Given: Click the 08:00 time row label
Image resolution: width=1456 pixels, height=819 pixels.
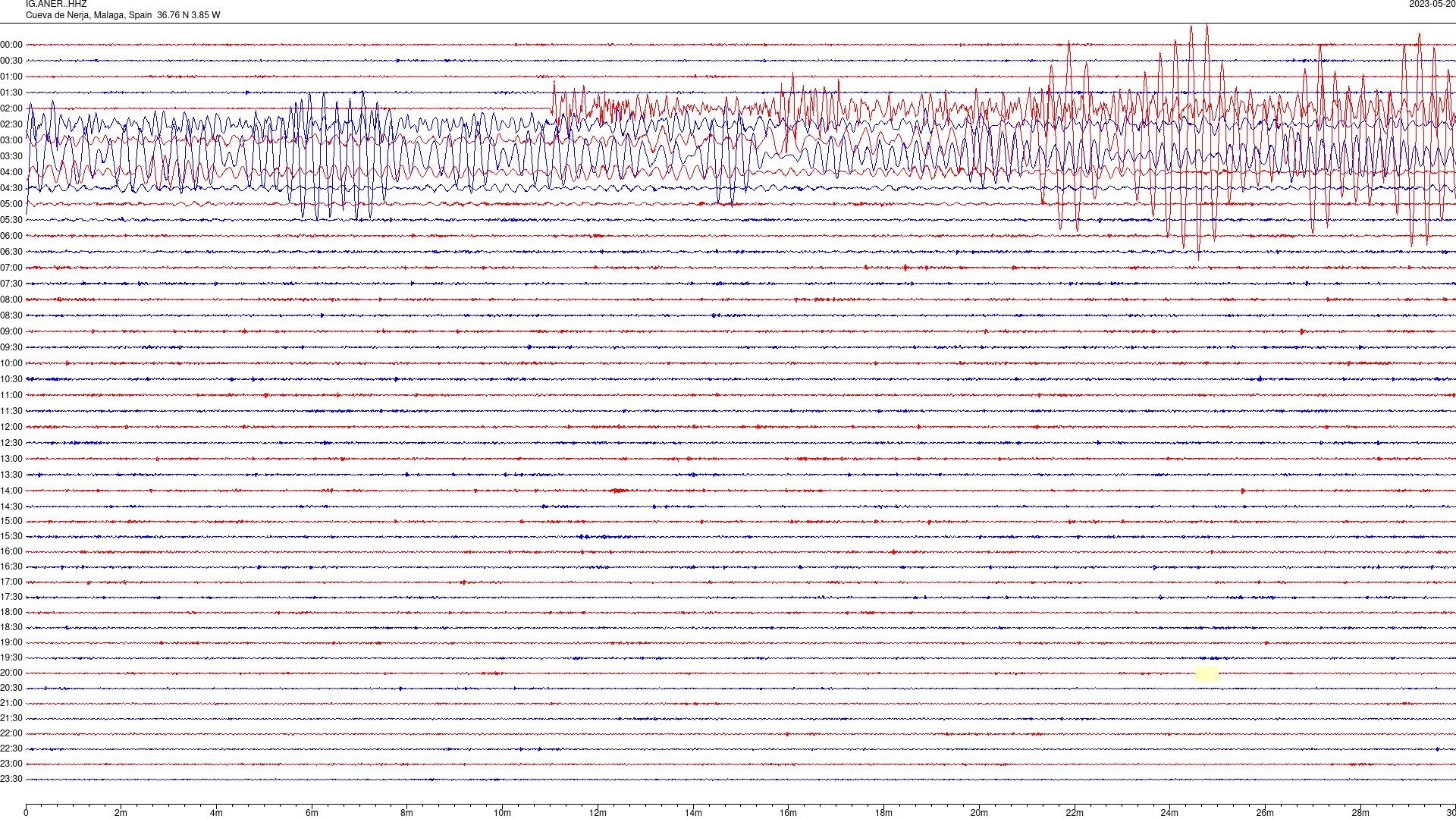Looking at the screenshot, I should click(11, 300).
